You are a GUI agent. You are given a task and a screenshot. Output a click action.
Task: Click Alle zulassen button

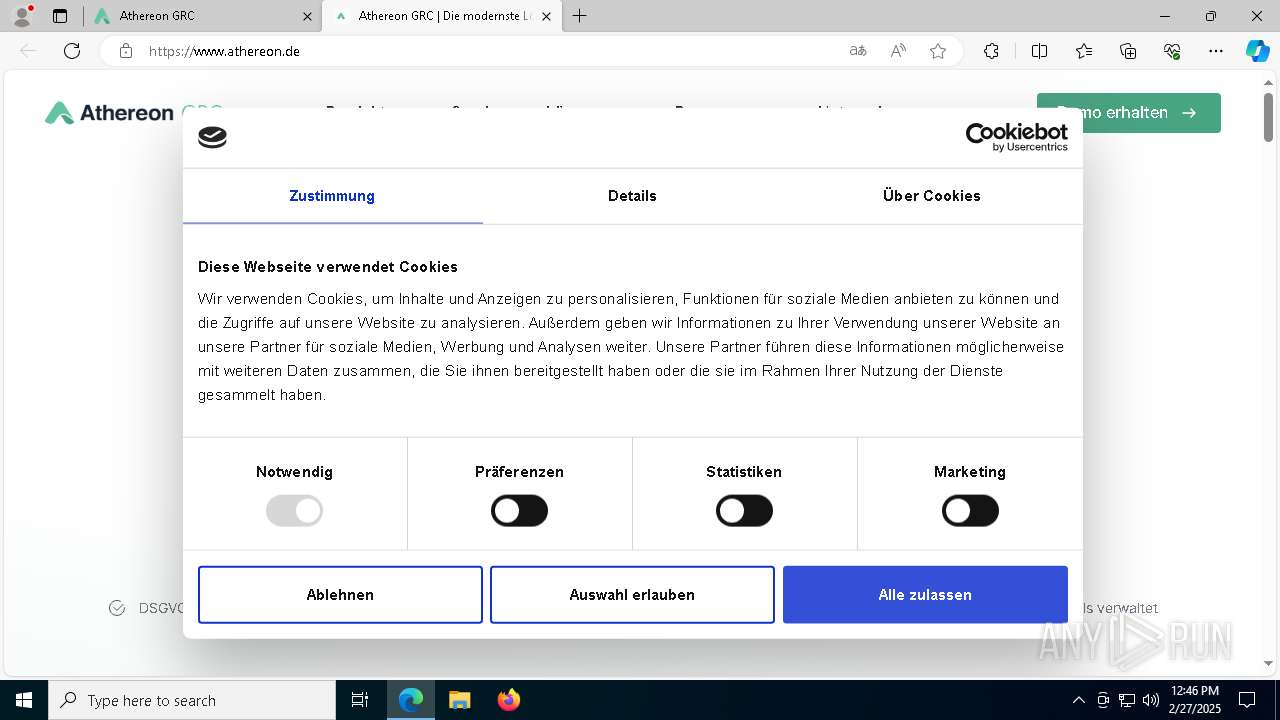coord(925,595)
